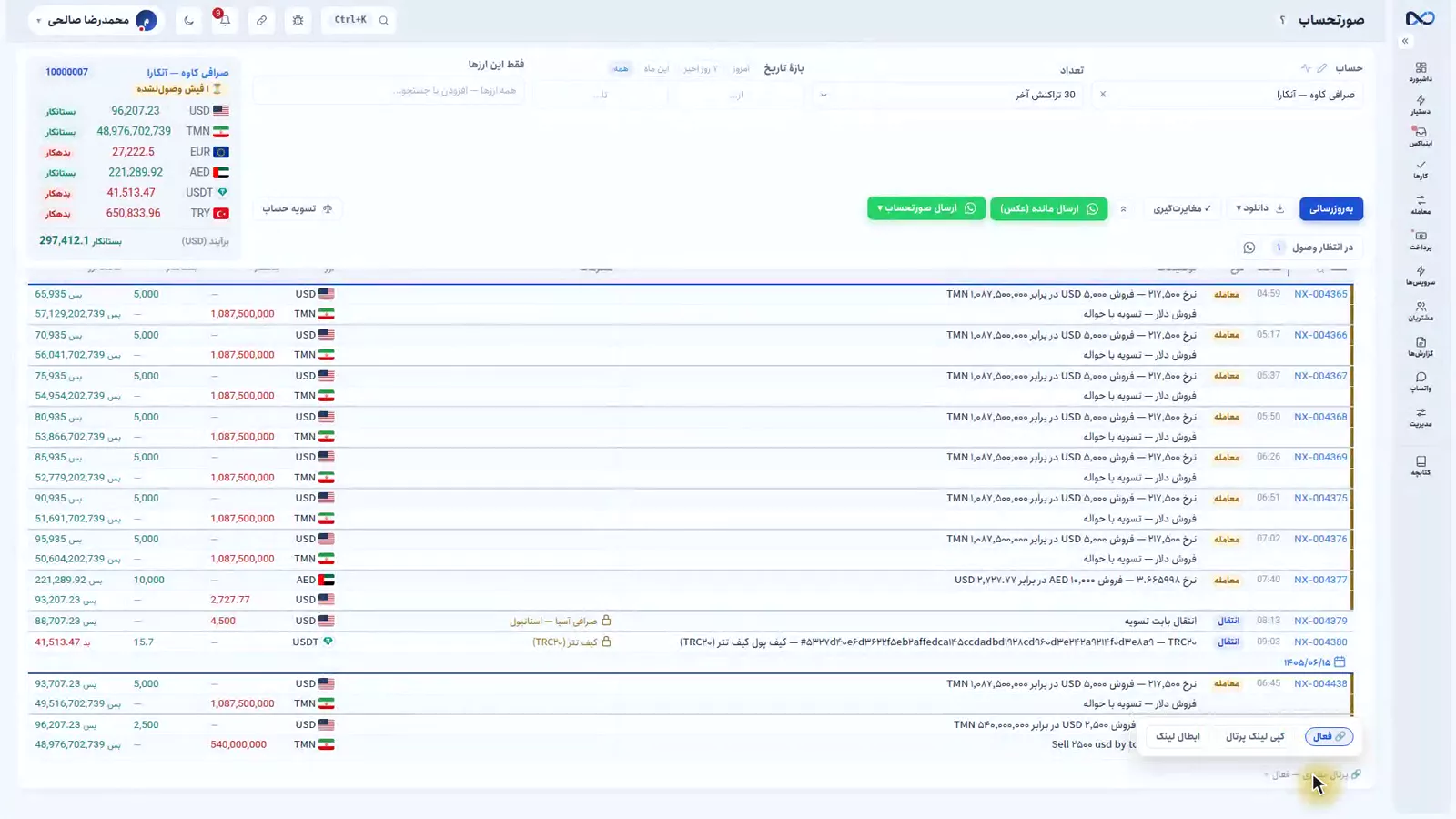Open transaction link NX-004438
The image size is (1456, 819).
(1320, 683)
